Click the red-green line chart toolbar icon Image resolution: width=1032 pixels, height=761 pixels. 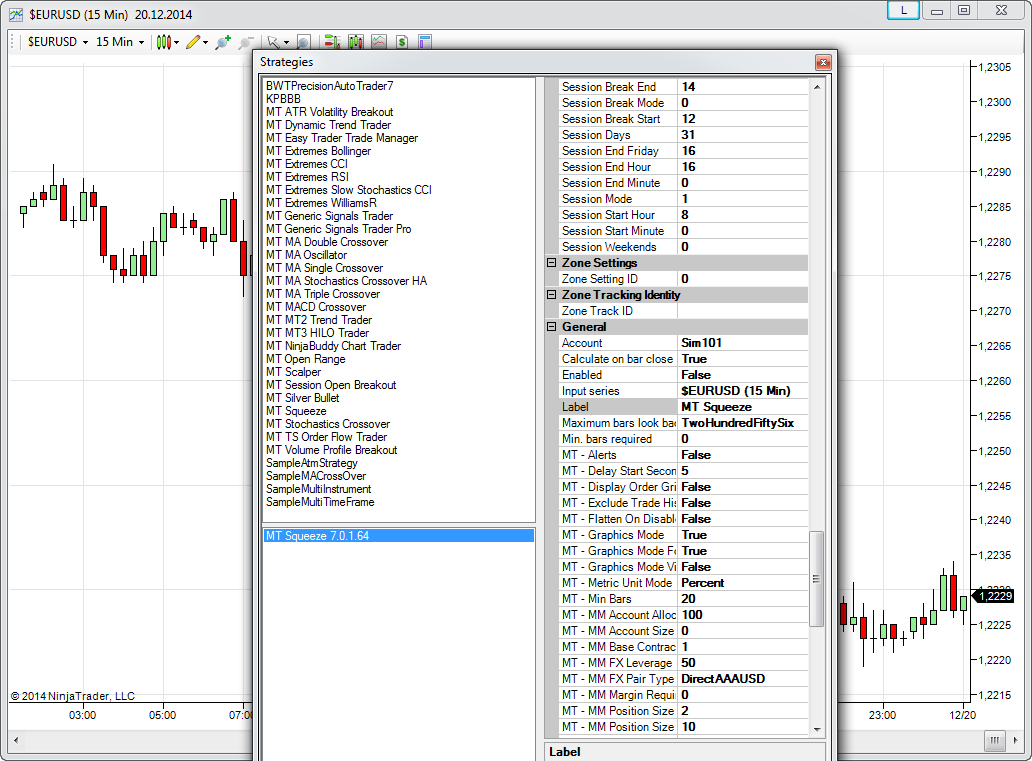point(379,42)
